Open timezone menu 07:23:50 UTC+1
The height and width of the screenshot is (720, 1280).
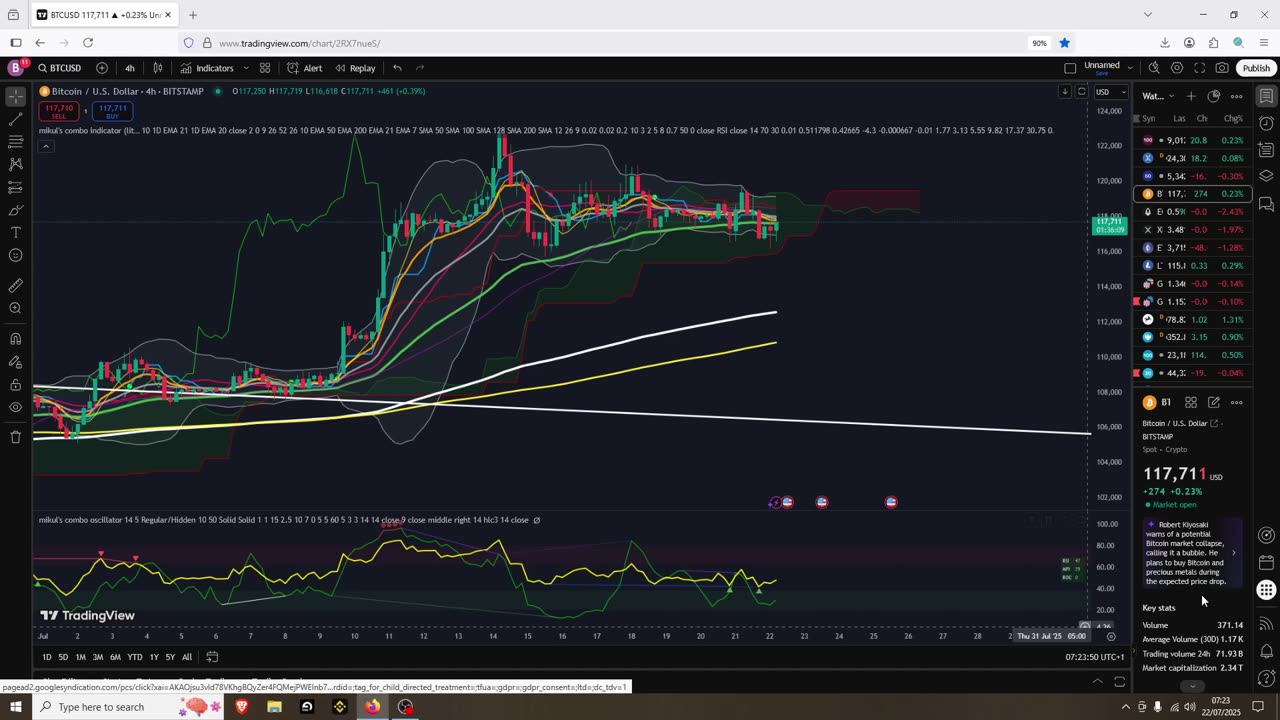point(1095,657)
